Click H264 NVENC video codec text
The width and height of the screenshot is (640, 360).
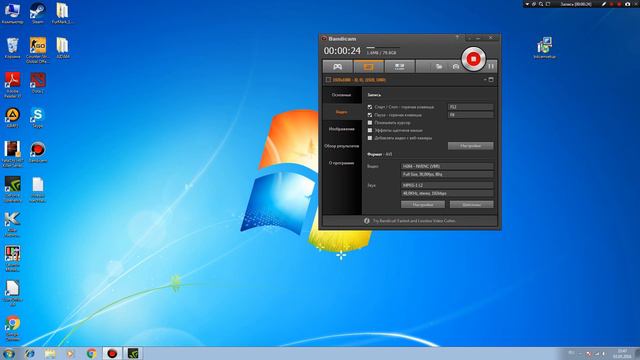point(421,167)
